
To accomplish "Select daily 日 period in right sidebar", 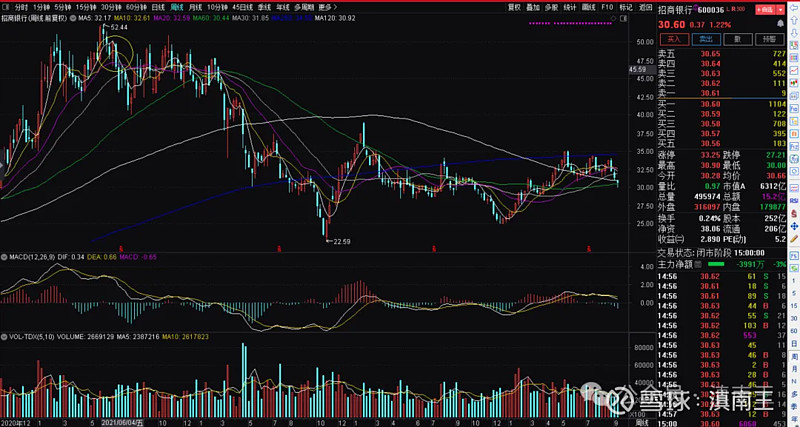I will point(793,343).
